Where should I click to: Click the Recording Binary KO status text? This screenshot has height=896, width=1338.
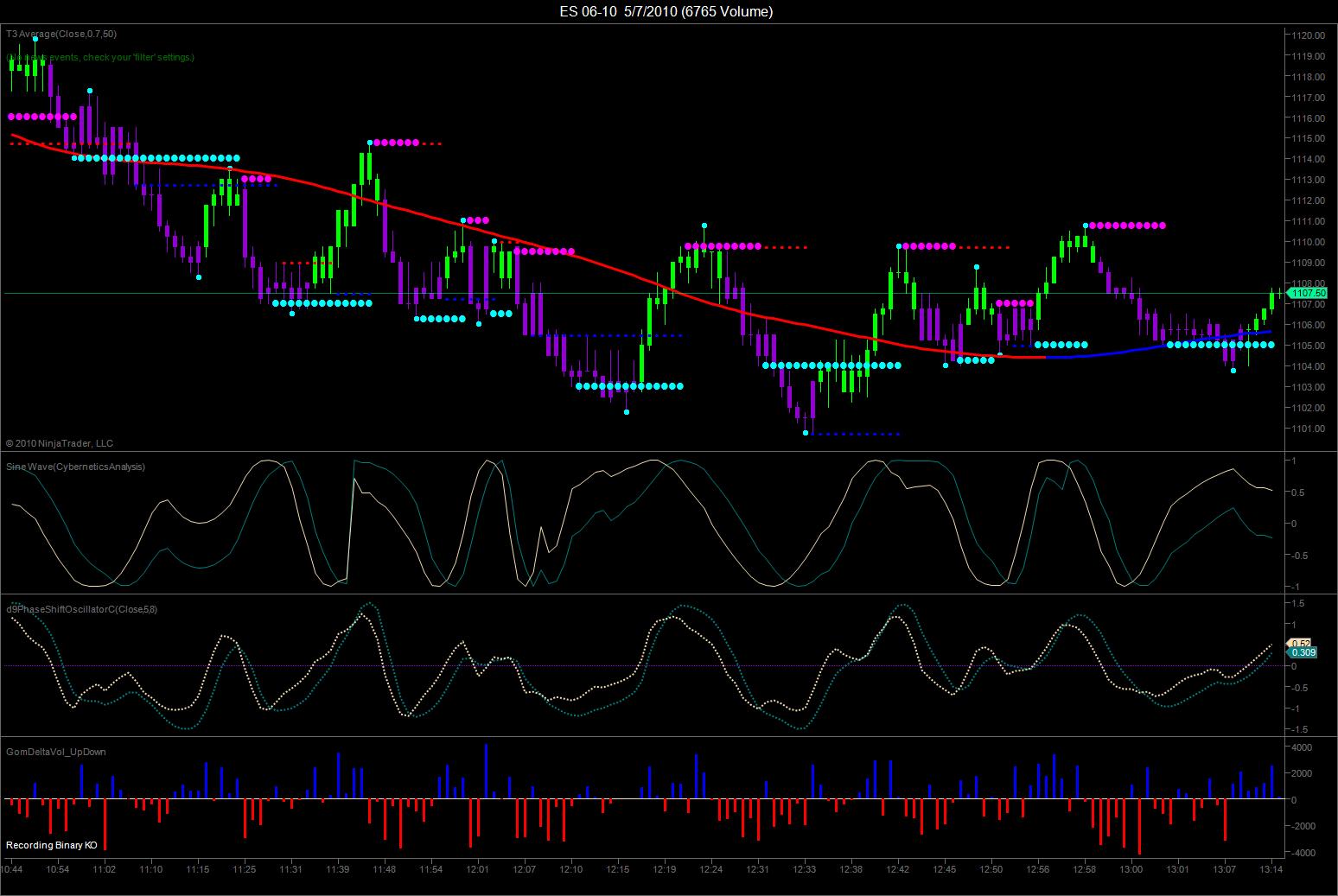[x=52, y=845]
